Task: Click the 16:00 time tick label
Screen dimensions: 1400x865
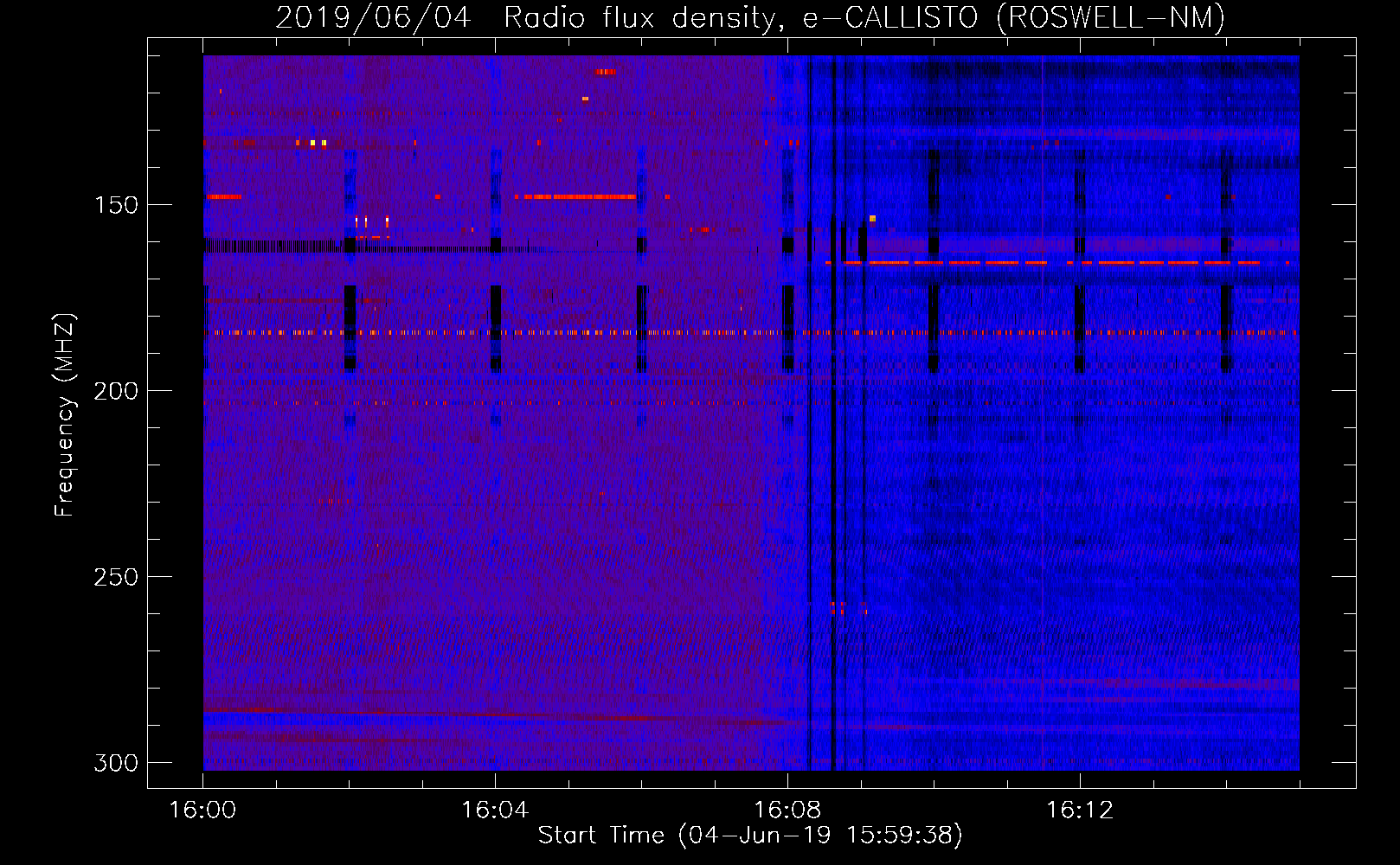Action: pyautogui.click(x=202, y=811)
